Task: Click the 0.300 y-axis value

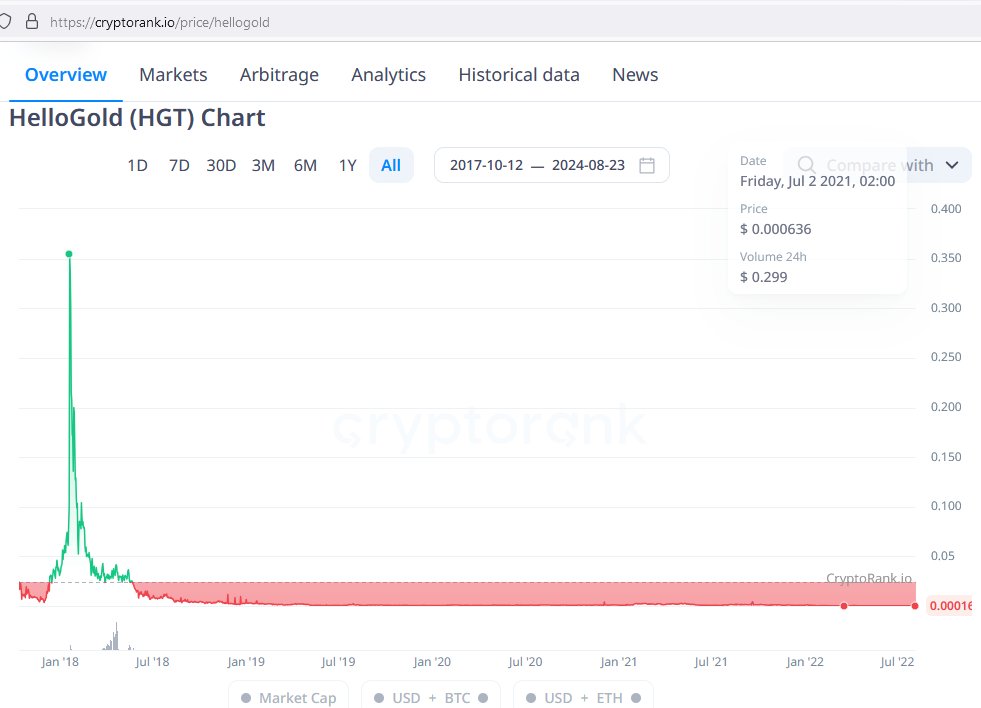Action: 946,308
